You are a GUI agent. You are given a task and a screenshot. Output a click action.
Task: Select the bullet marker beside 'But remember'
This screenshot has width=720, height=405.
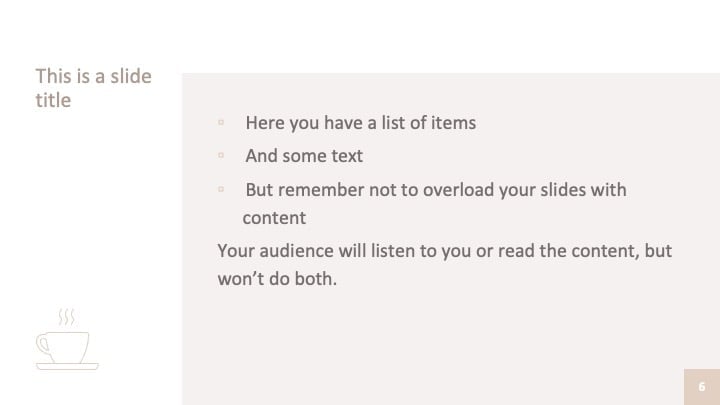(221, 189)
